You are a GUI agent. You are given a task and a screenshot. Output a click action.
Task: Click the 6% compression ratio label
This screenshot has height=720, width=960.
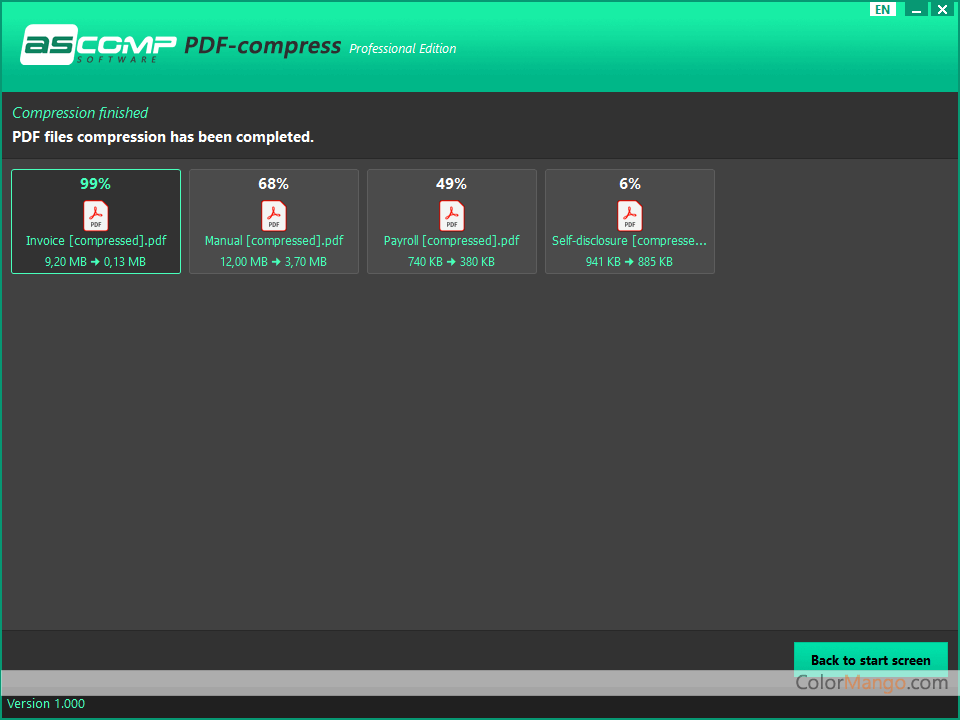(630, 184)
